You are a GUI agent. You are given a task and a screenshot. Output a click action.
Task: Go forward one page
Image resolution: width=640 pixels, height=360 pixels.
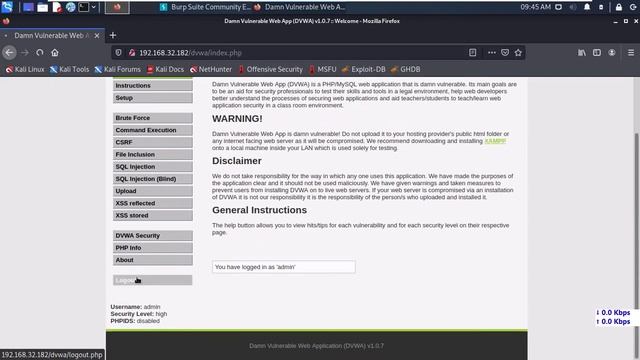tap(25, 53)
